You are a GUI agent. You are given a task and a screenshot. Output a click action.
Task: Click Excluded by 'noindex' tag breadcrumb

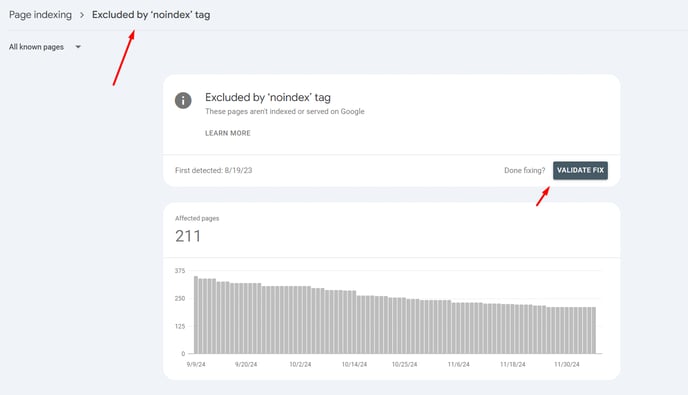(x=151, y=14)
